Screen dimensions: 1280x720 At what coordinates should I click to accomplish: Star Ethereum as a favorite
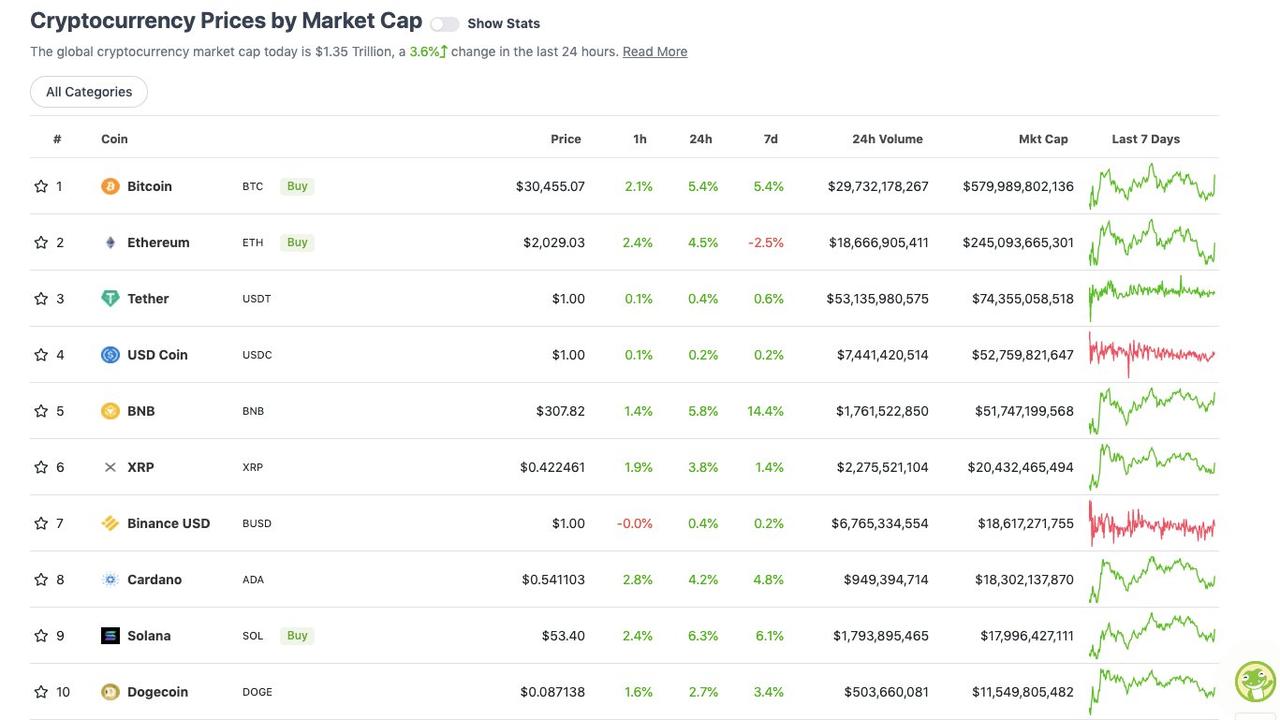pyautogui.click(x=41, y=242)
